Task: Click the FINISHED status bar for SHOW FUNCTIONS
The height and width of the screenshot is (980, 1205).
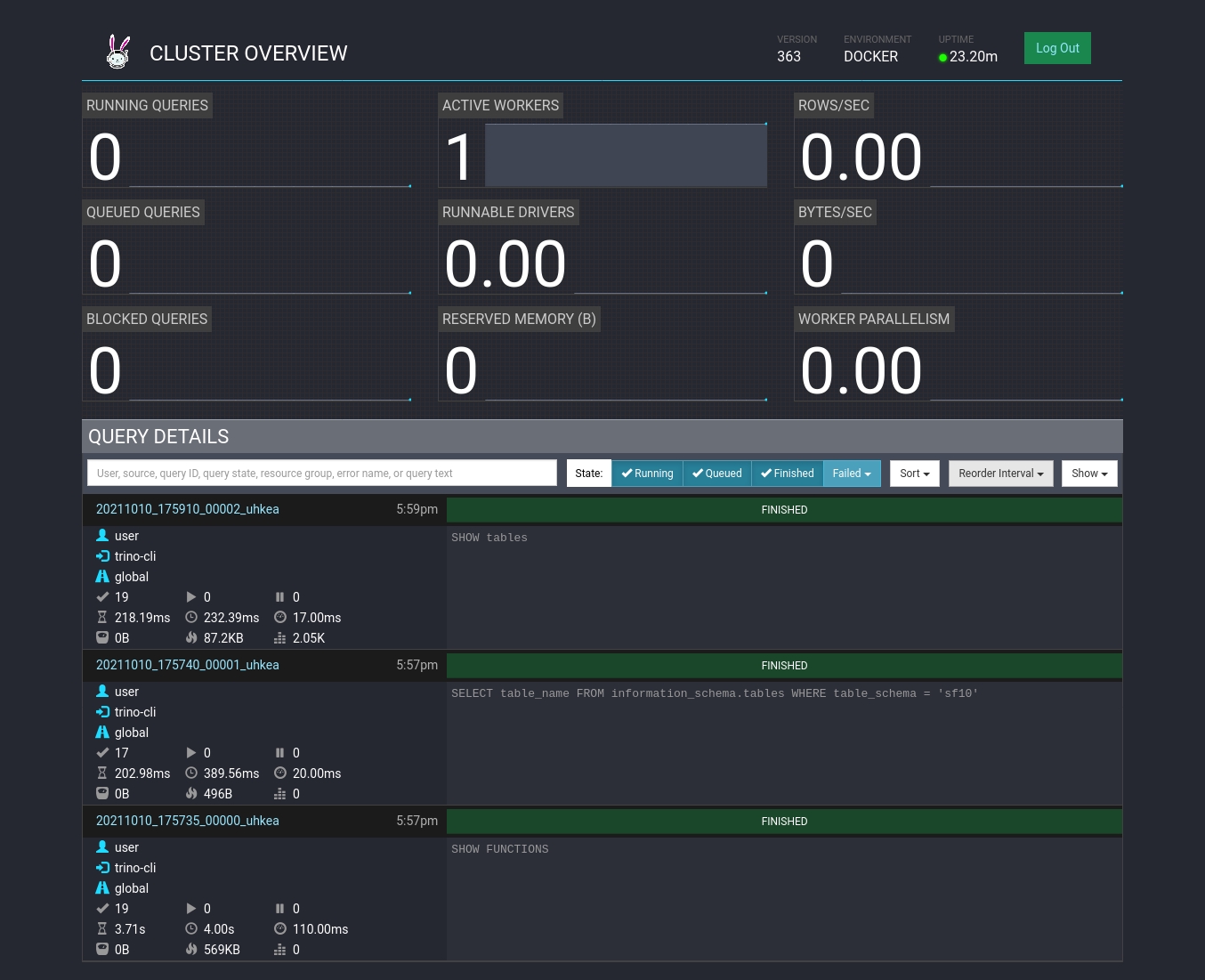Action: point(784,822)
